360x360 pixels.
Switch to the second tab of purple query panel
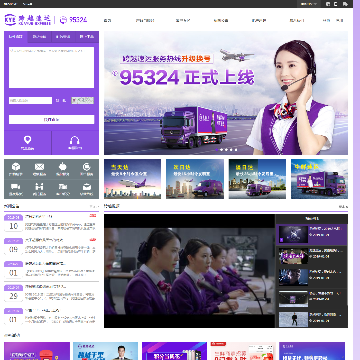click(40, 37)
